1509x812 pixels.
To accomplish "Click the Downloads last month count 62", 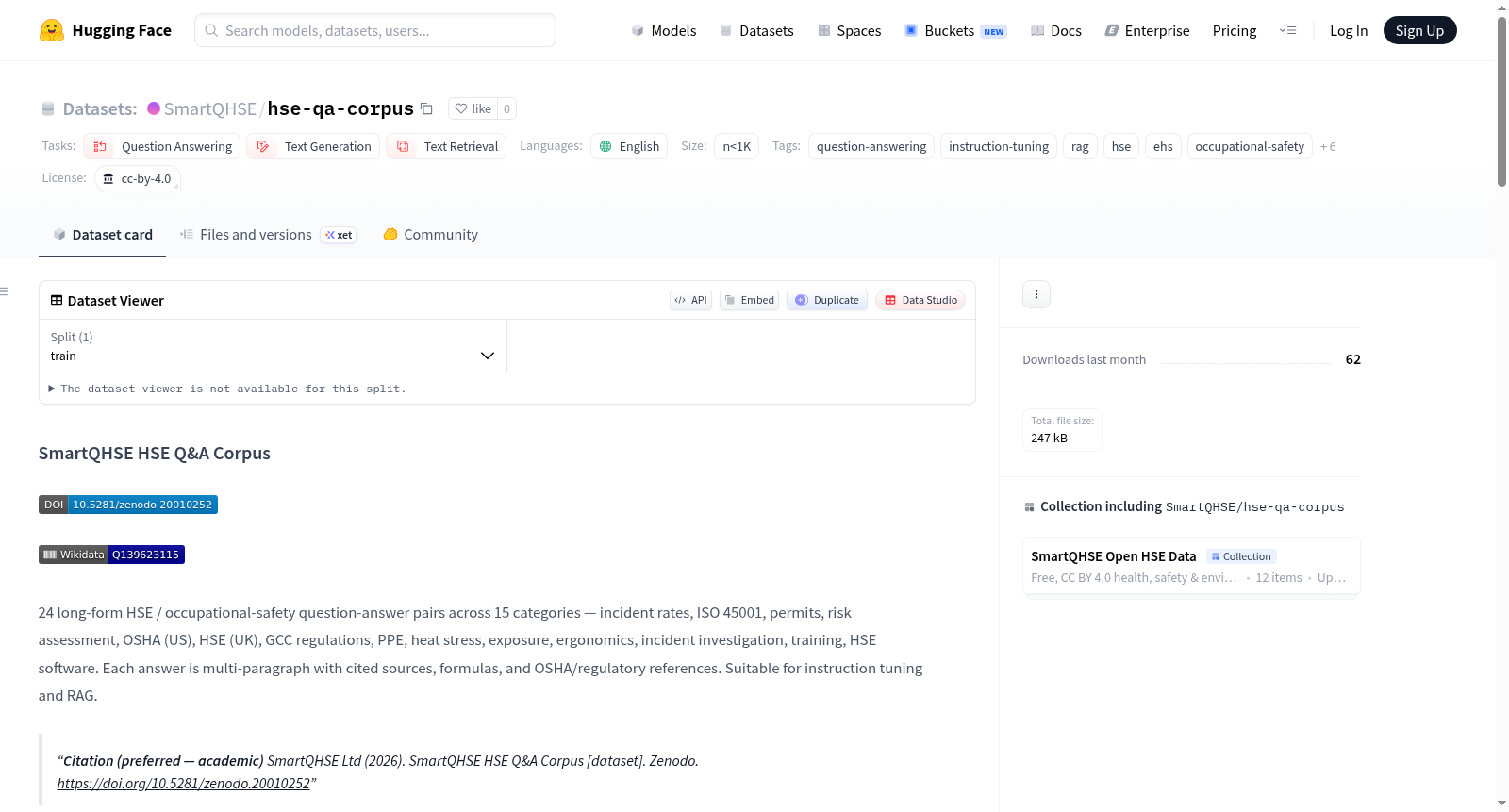I will 1352,359.
